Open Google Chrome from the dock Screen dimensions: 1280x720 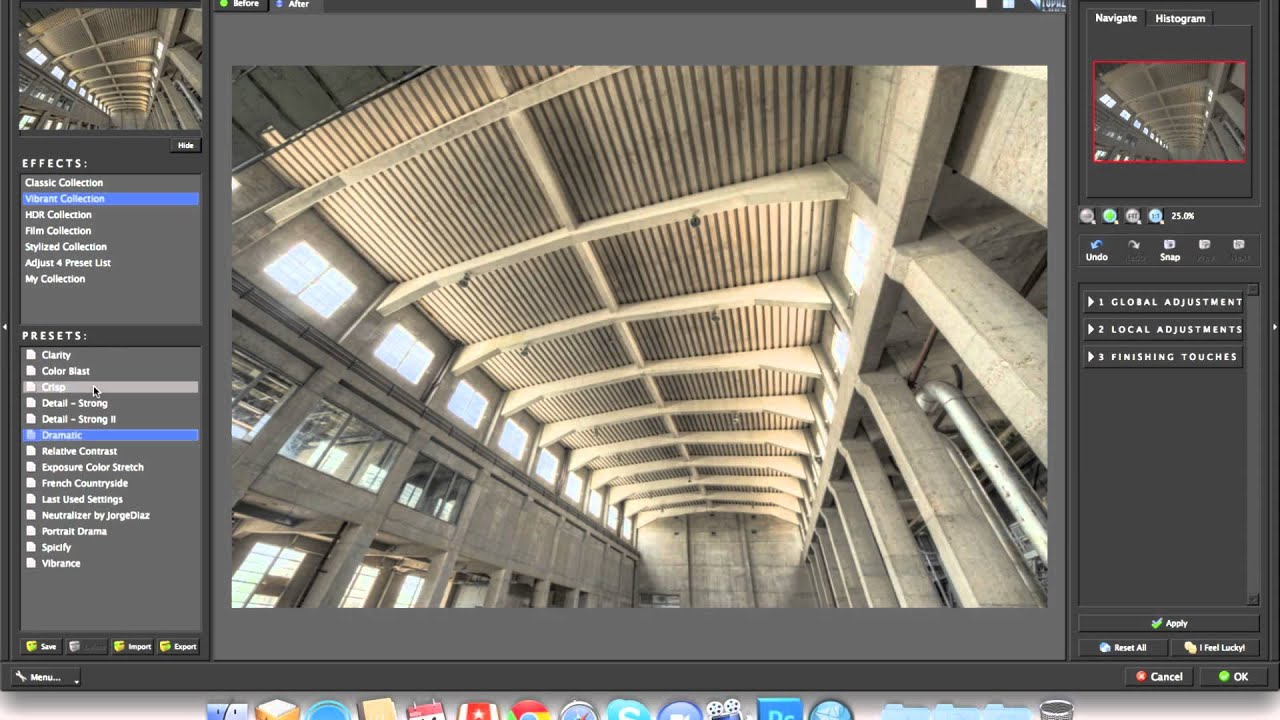(x=529, y=710)
